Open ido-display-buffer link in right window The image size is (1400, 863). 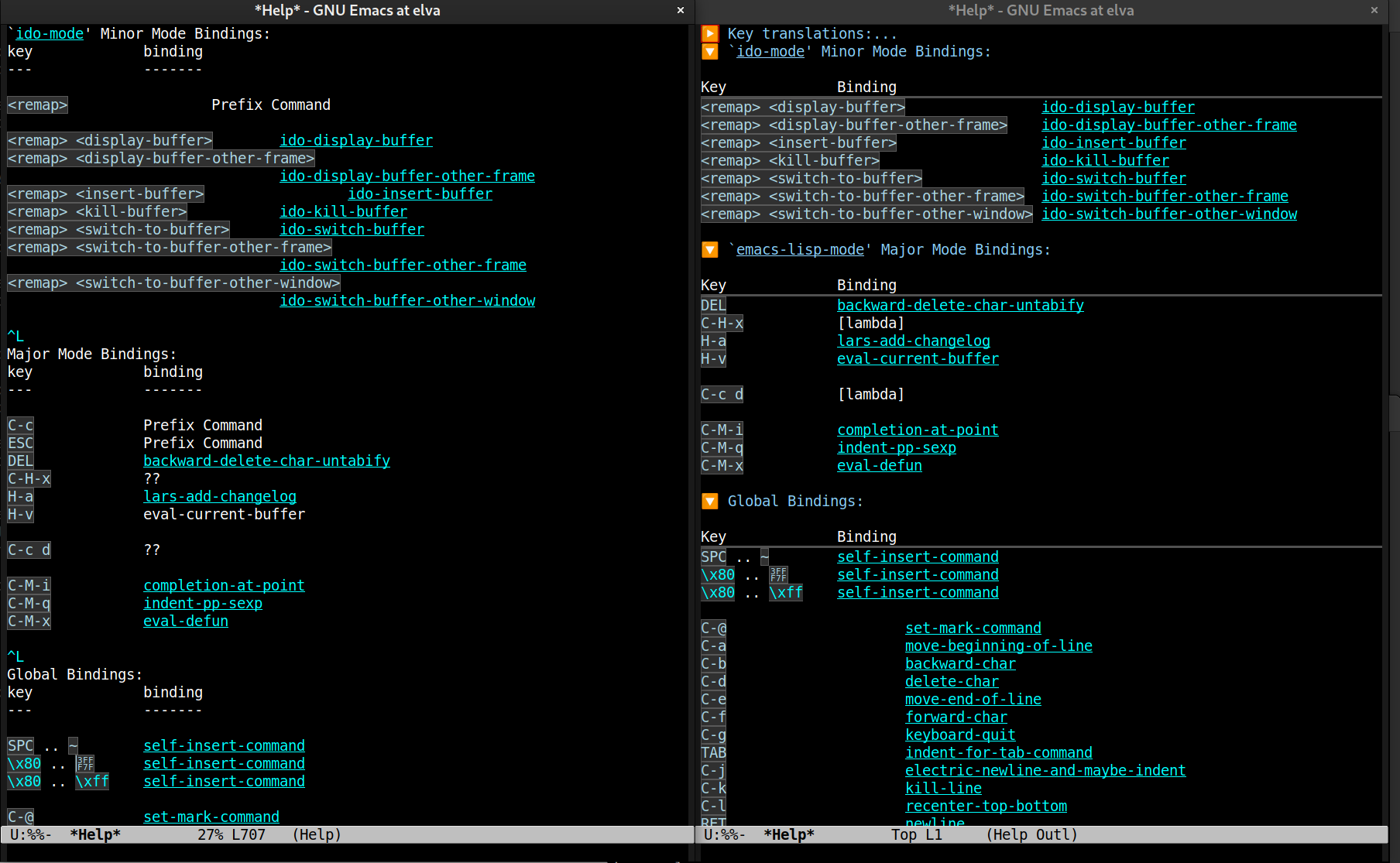pyautogui.click(x=1118, y=107)
